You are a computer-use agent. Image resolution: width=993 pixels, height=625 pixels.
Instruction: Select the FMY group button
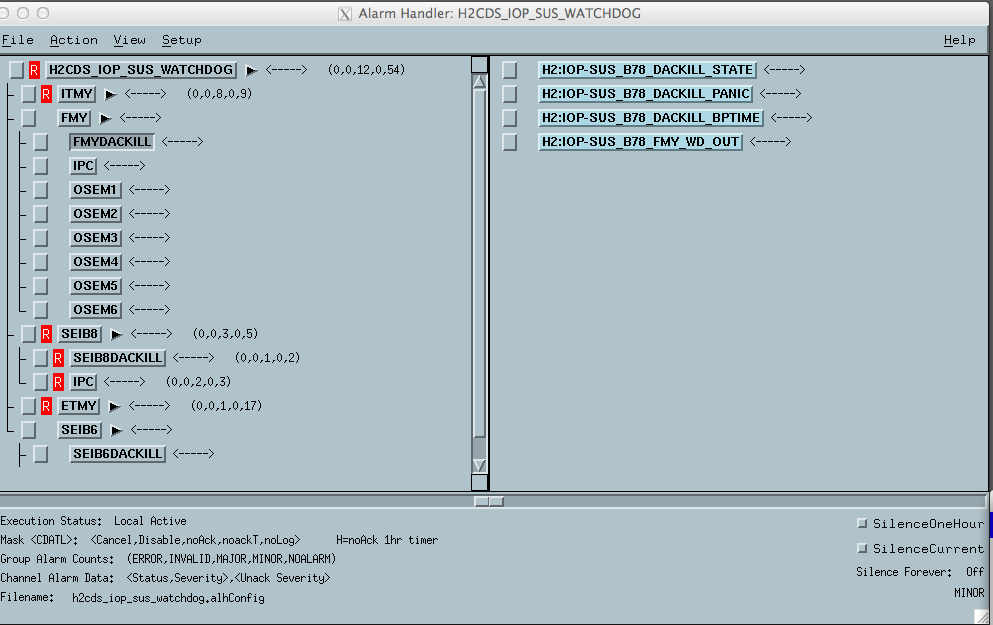pyautogui.click(x=74, y=118)
